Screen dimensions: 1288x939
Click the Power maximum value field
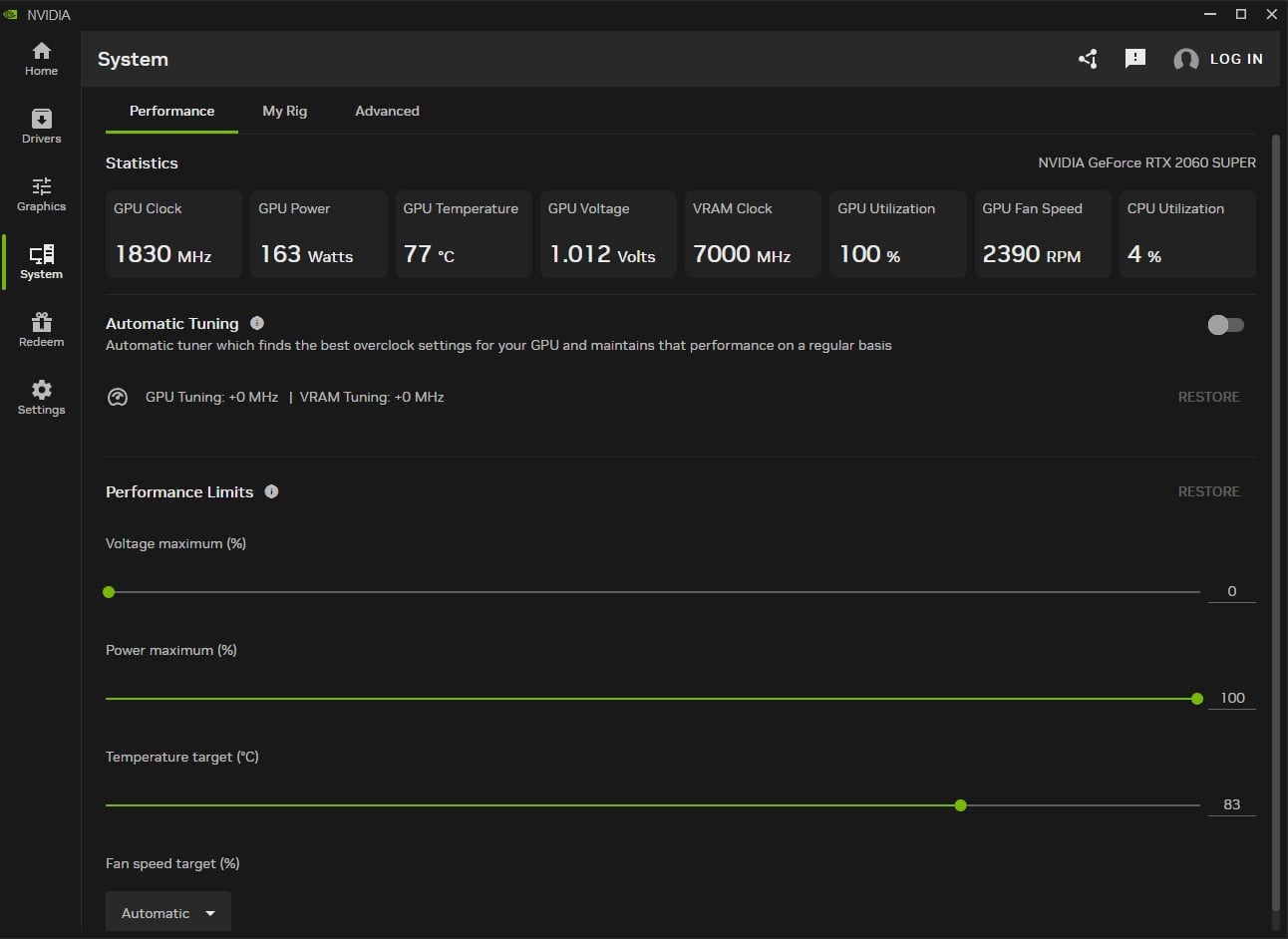[x=1232, y=698]
